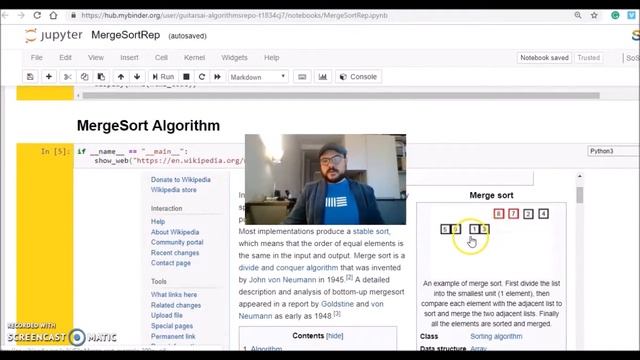This screenshot has width=640, height=360.
Task: Open the Cell menu
Action: pos(161,58)
